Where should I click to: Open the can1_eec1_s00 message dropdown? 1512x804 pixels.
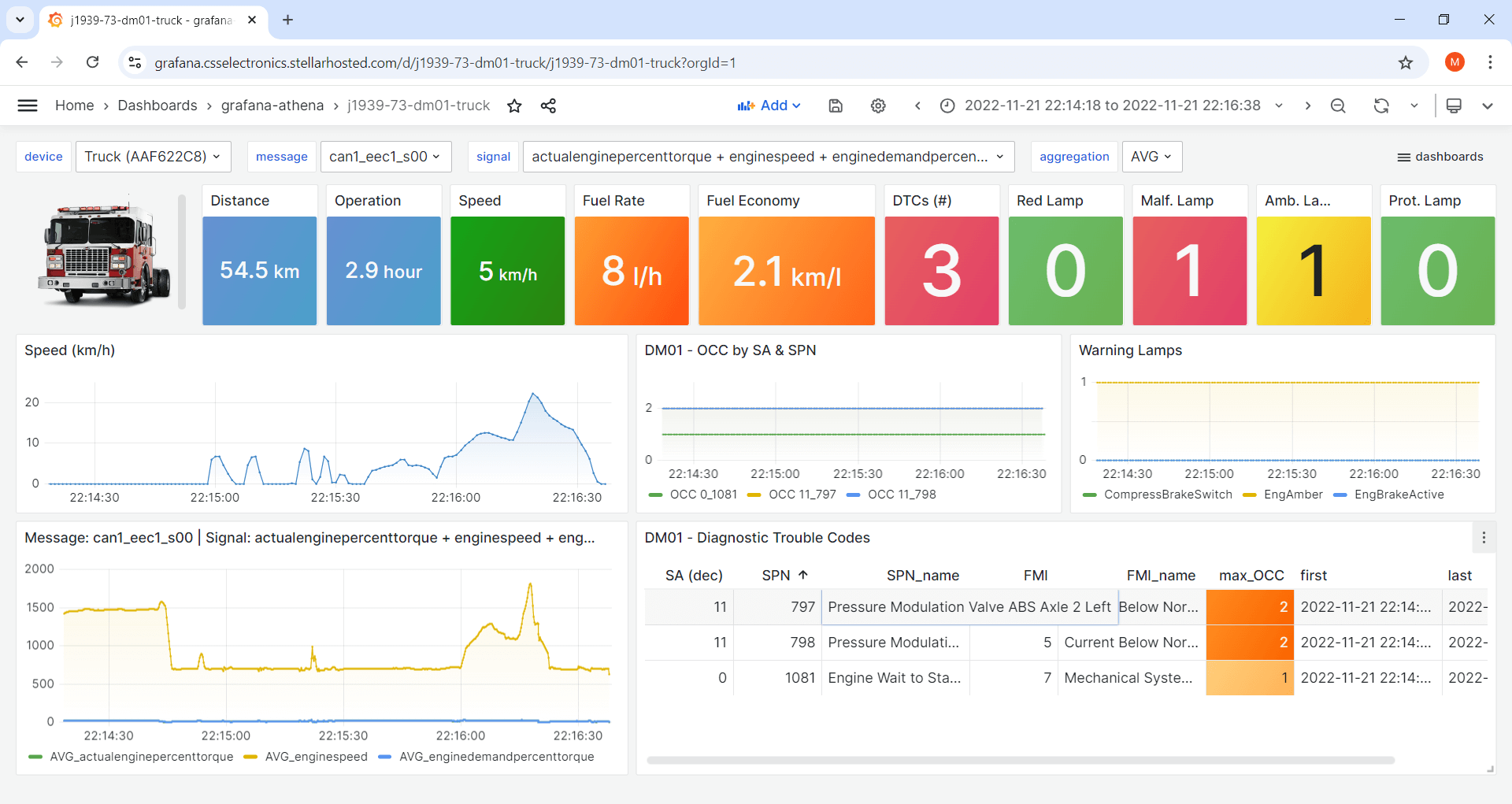coord(385,156)
